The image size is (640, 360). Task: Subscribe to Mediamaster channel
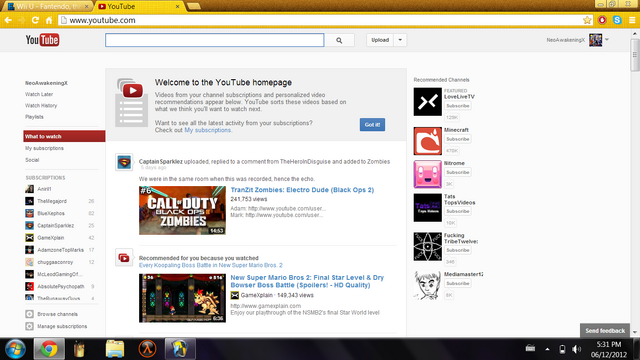458,283
